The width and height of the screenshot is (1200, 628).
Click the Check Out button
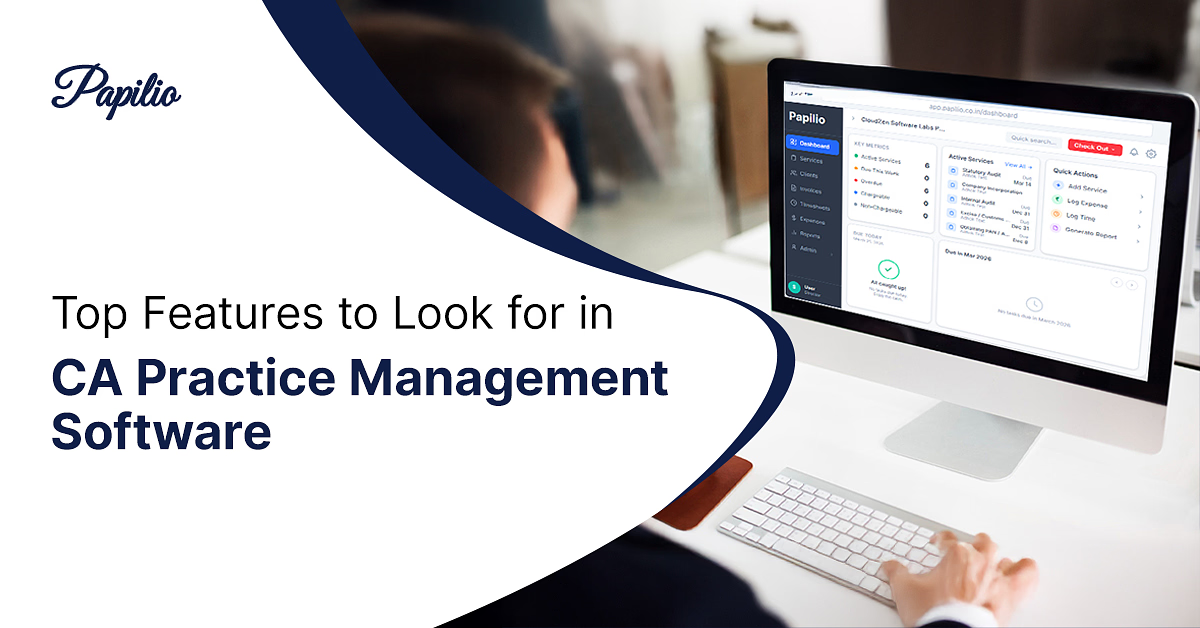pos(1095,147)
